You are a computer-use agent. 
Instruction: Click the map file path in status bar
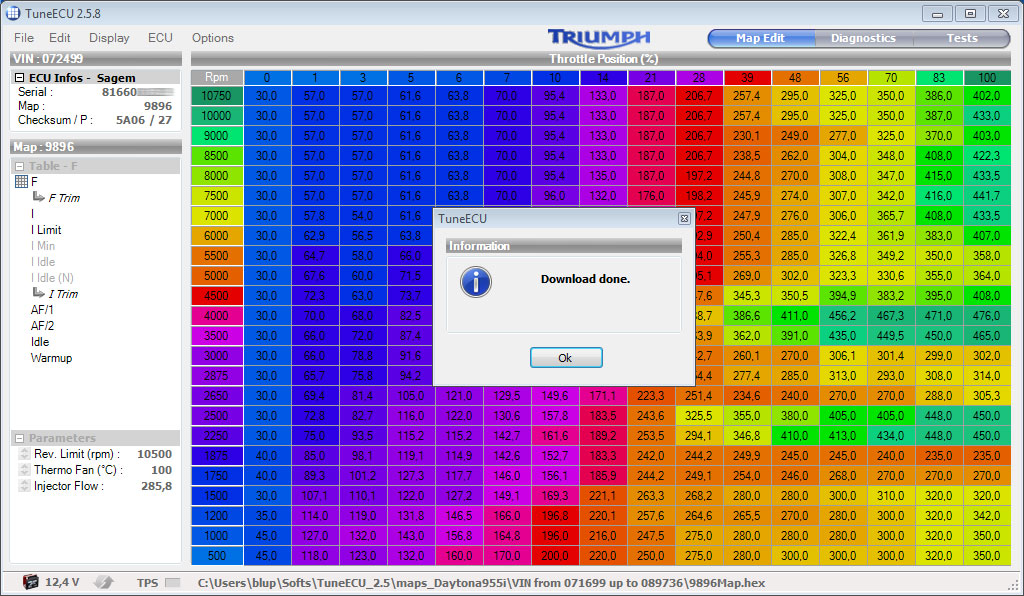tap(481, 582)
